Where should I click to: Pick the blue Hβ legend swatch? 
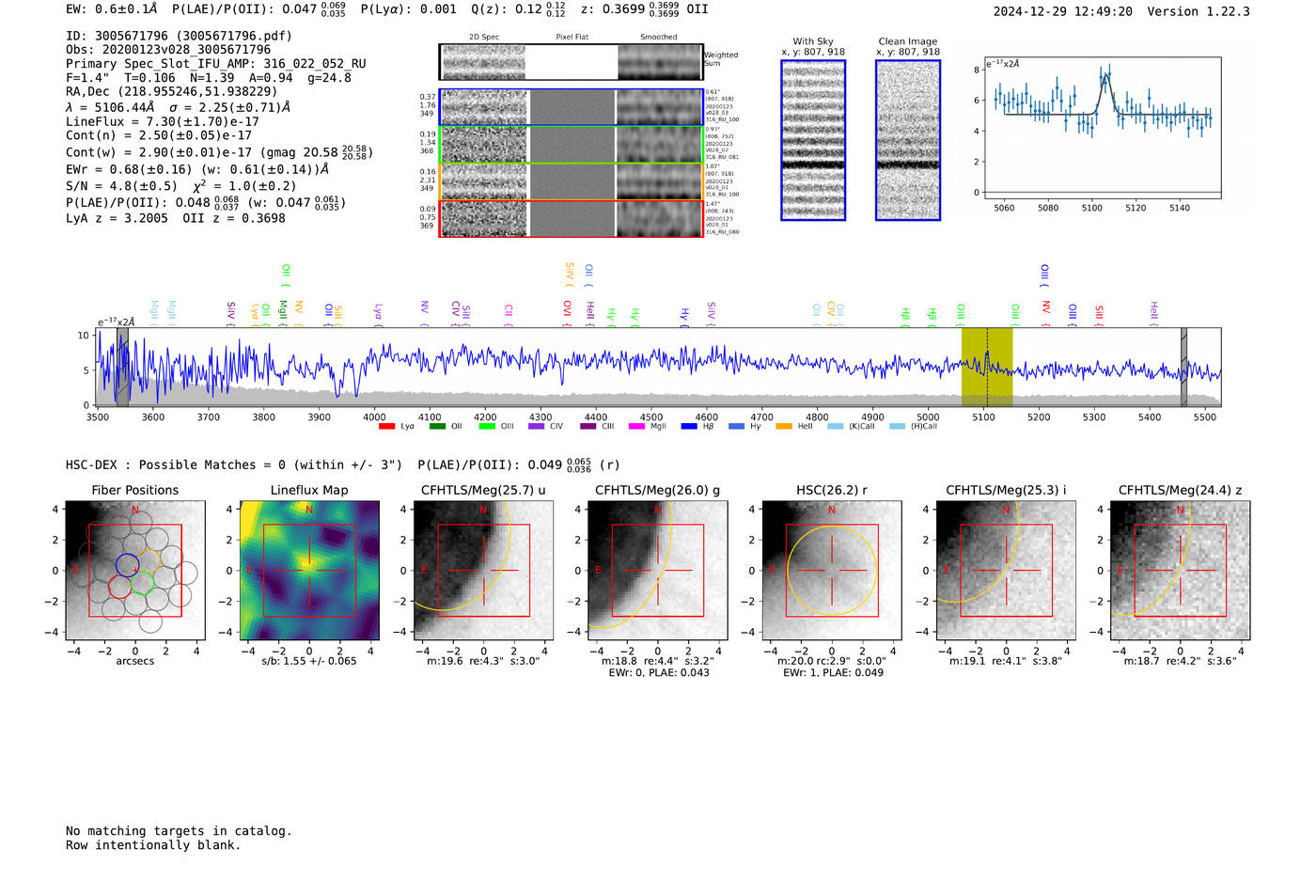(689, 426)
